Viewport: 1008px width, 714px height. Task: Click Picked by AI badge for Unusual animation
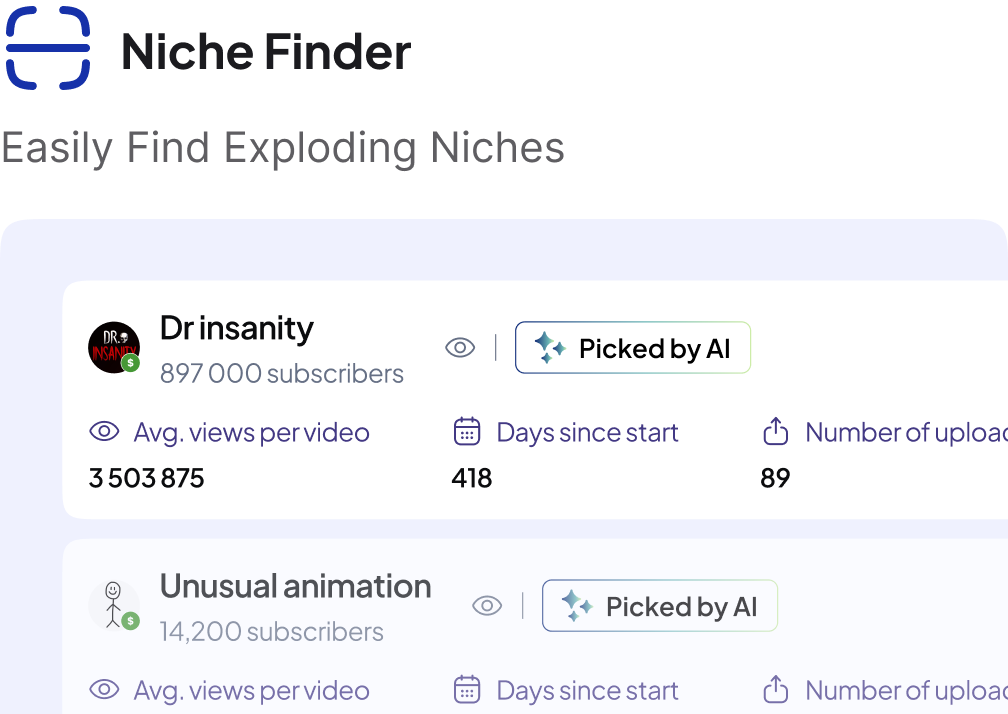[660, 605]
